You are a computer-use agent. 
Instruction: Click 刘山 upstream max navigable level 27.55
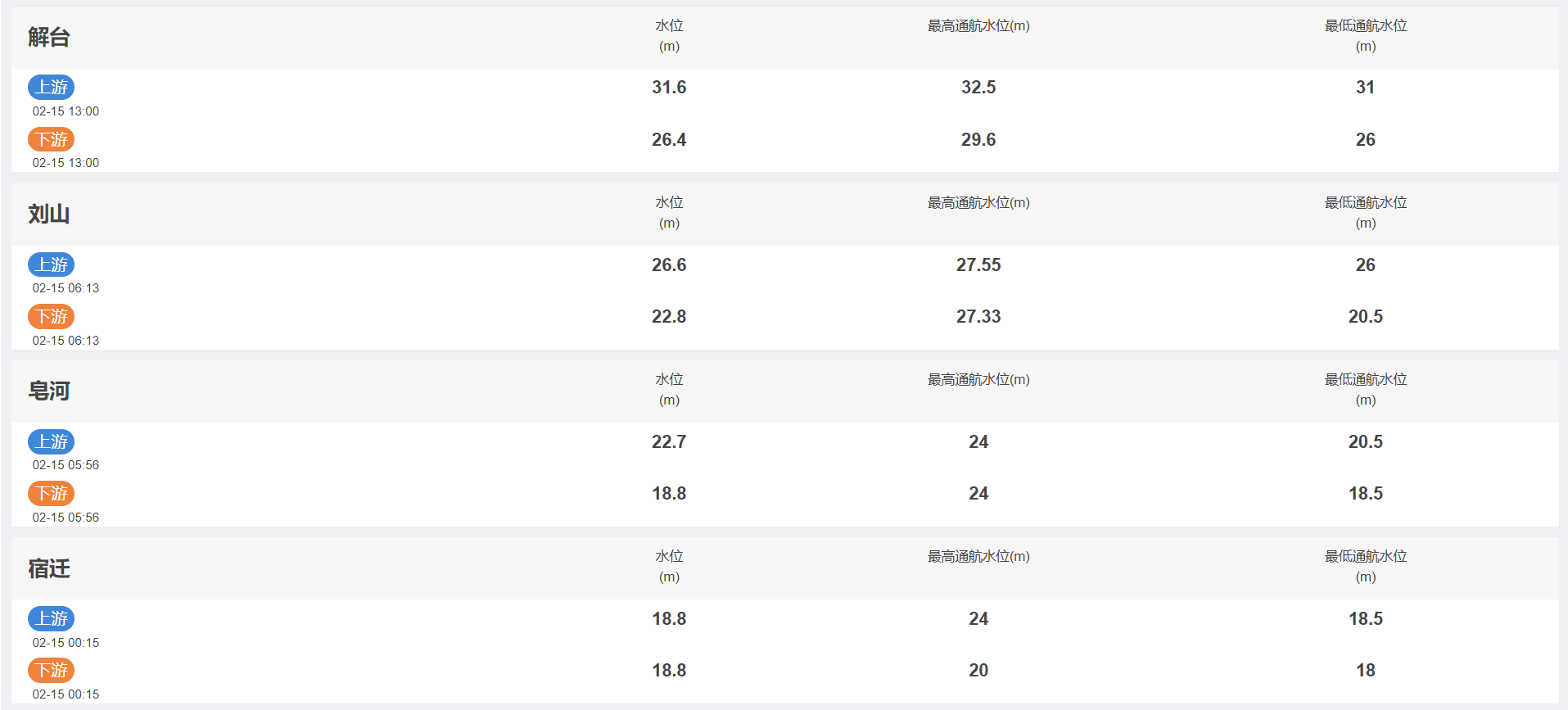pyautogui.click(x=978, y=265)
